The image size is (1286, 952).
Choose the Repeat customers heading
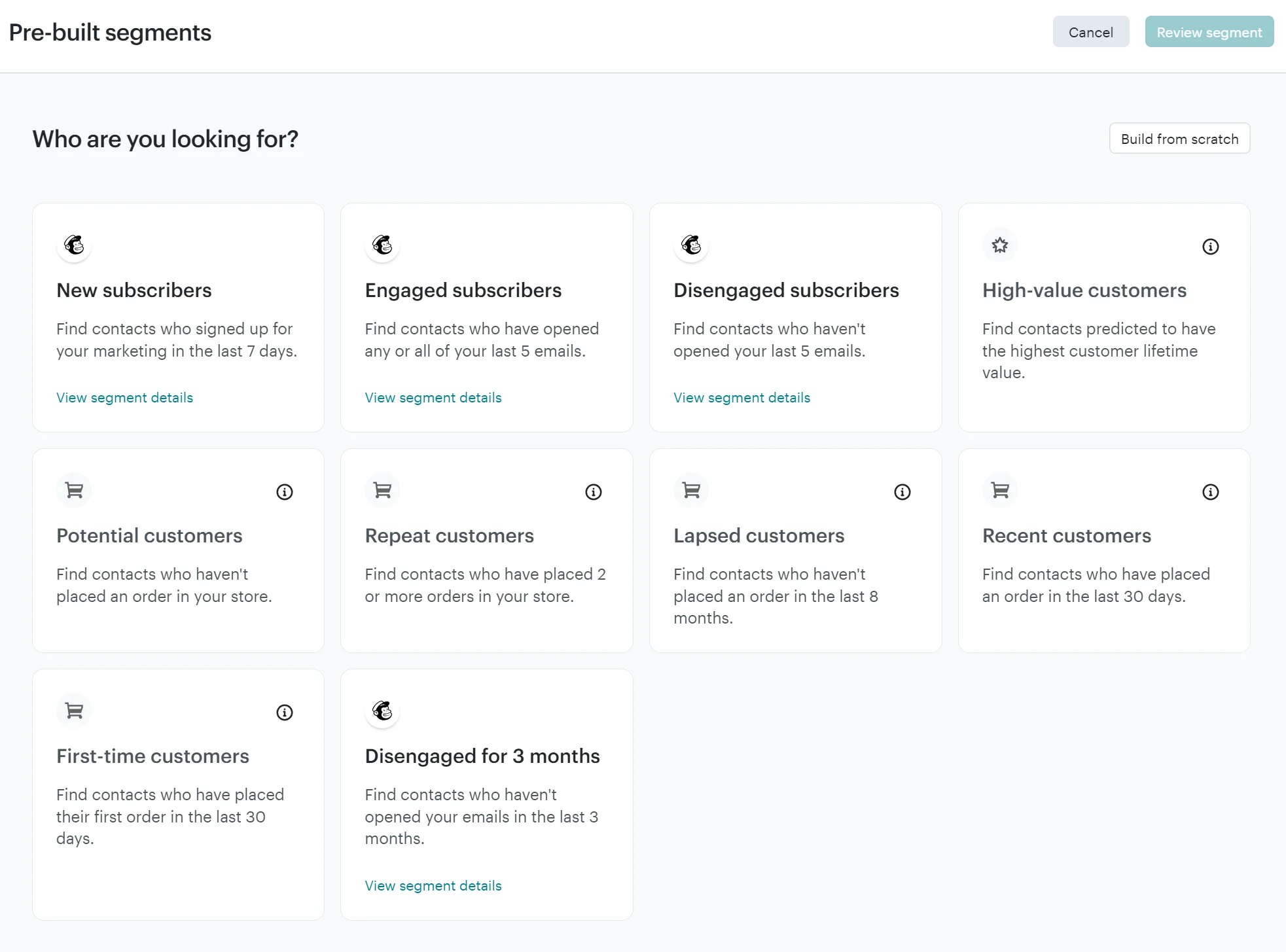[x=450, y=536]
